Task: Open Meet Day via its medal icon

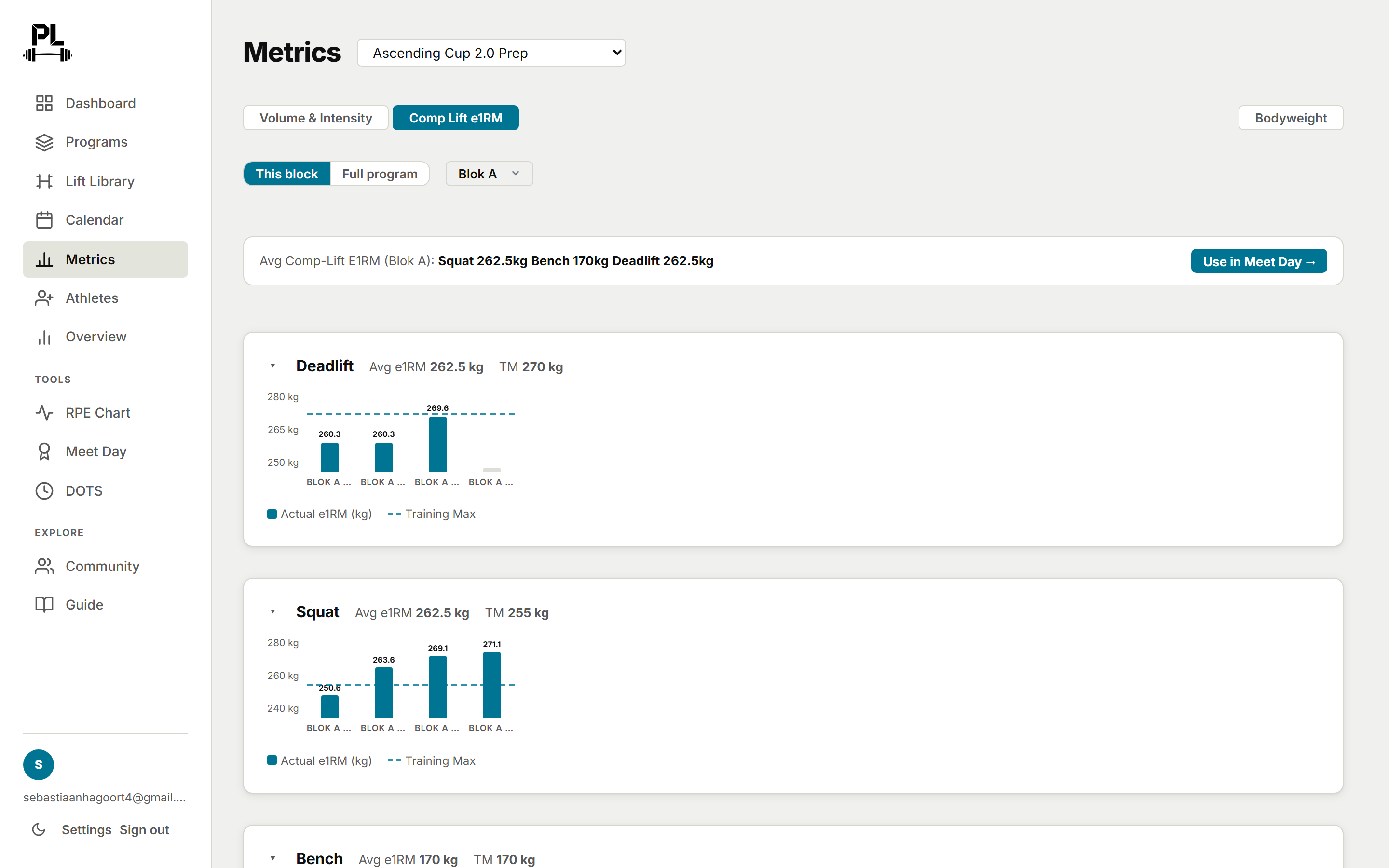Action: point(44,452)
